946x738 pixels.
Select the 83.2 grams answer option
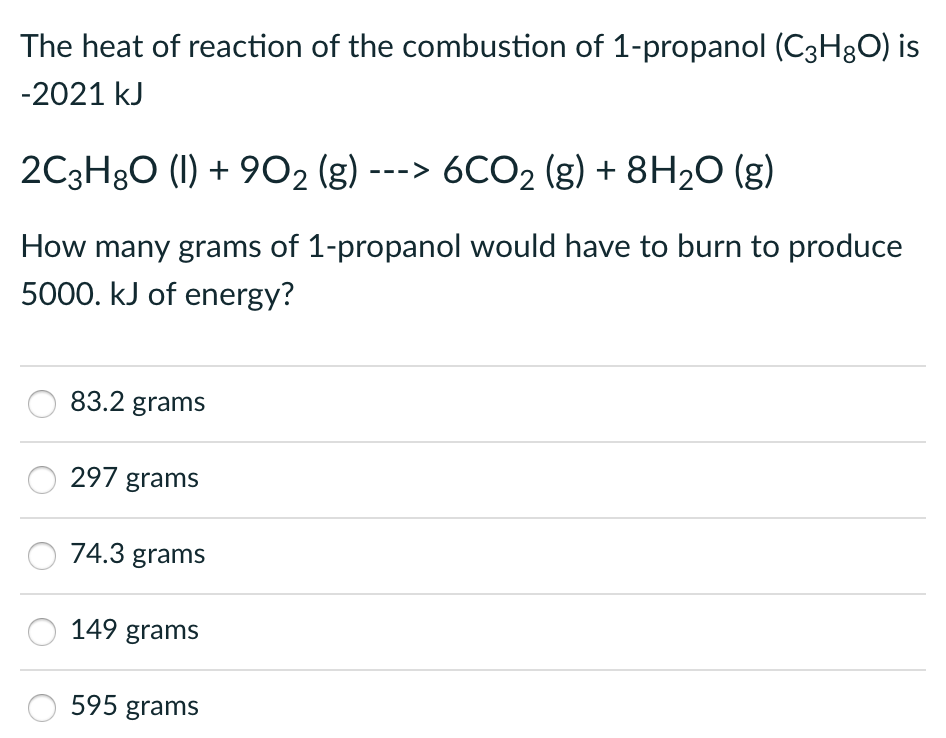tap(41, 404)
